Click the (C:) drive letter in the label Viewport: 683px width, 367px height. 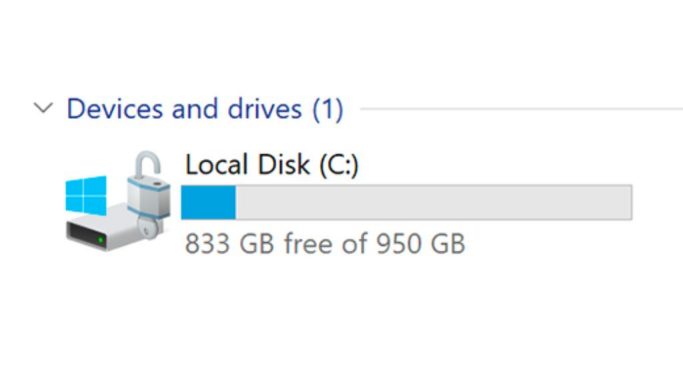(339, 165)
